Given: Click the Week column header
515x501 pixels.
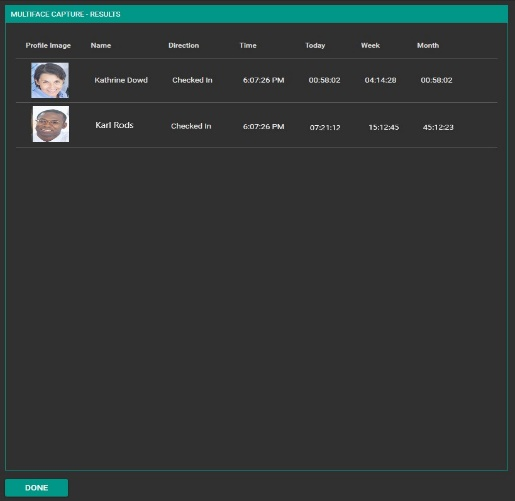Looking at the screenshot, I should (370, 45).
